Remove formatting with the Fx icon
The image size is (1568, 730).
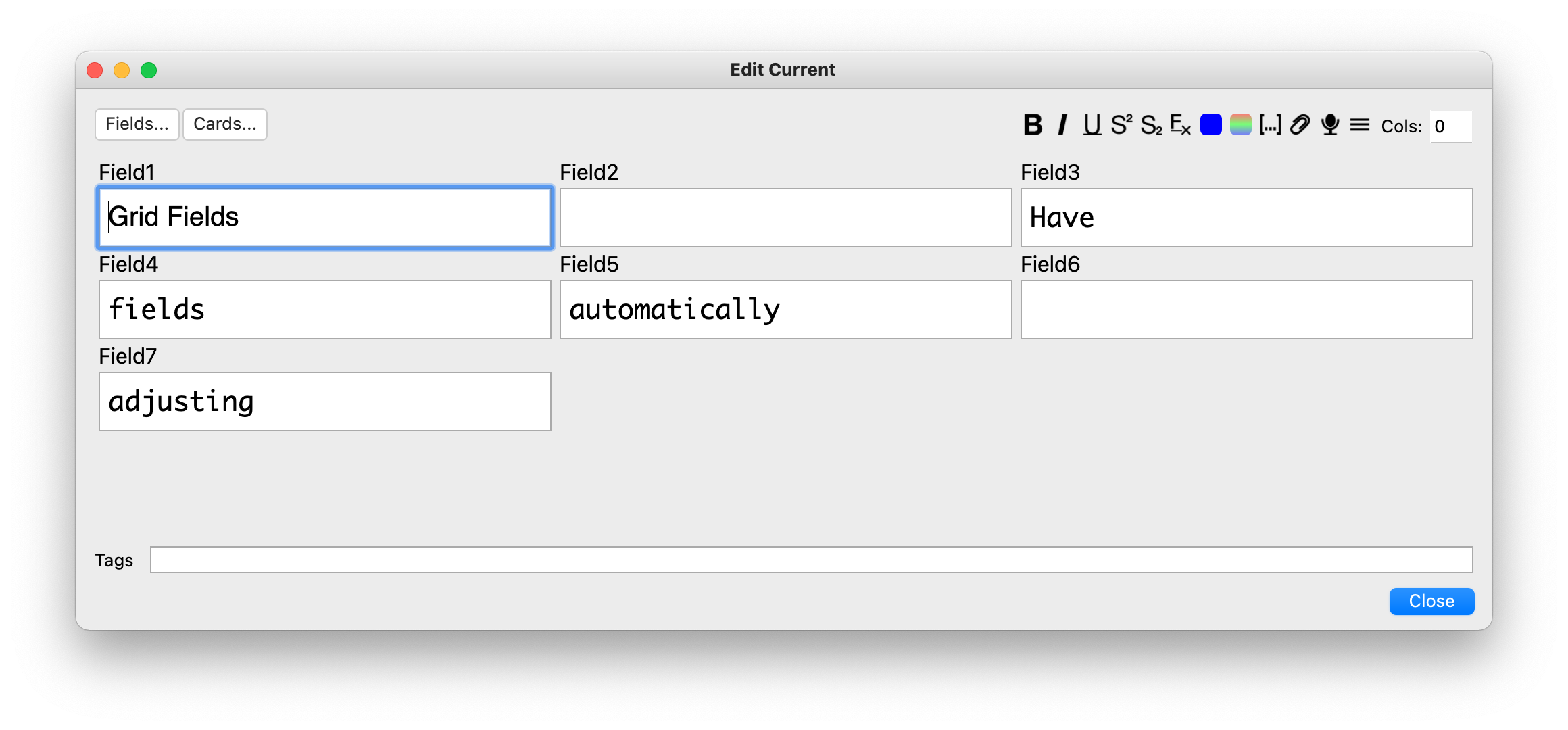click(1180, 125)
